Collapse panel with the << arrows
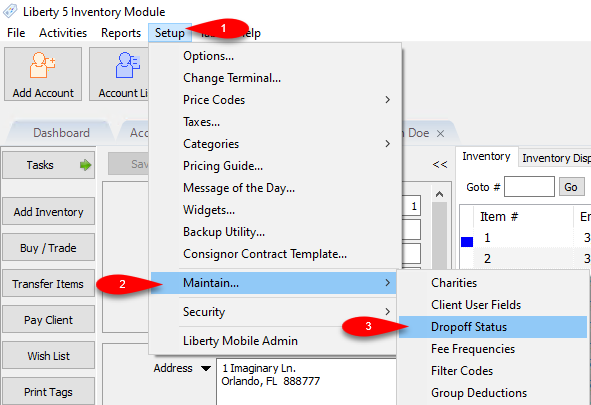 tap(439, 165)
